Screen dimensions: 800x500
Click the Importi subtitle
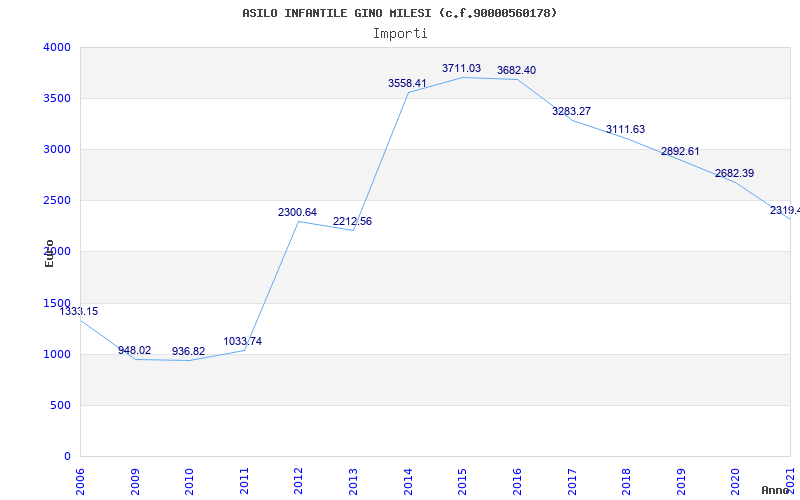[x=400, y=33]
